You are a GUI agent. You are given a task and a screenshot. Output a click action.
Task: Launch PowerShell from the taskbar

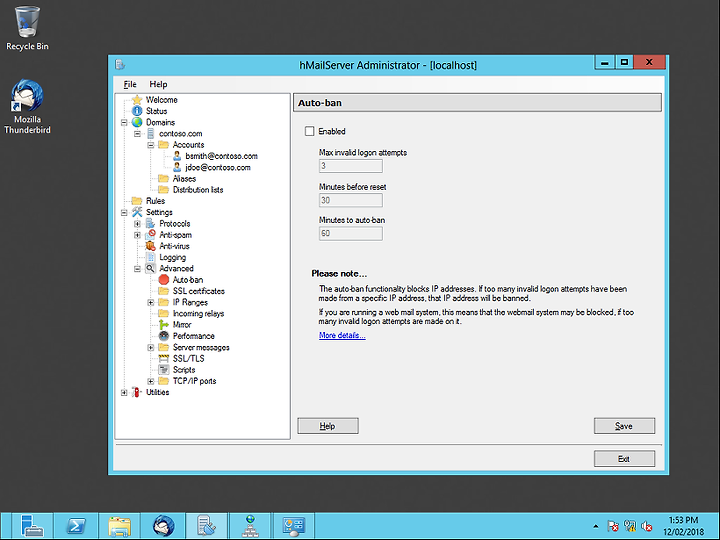(76, 526)
